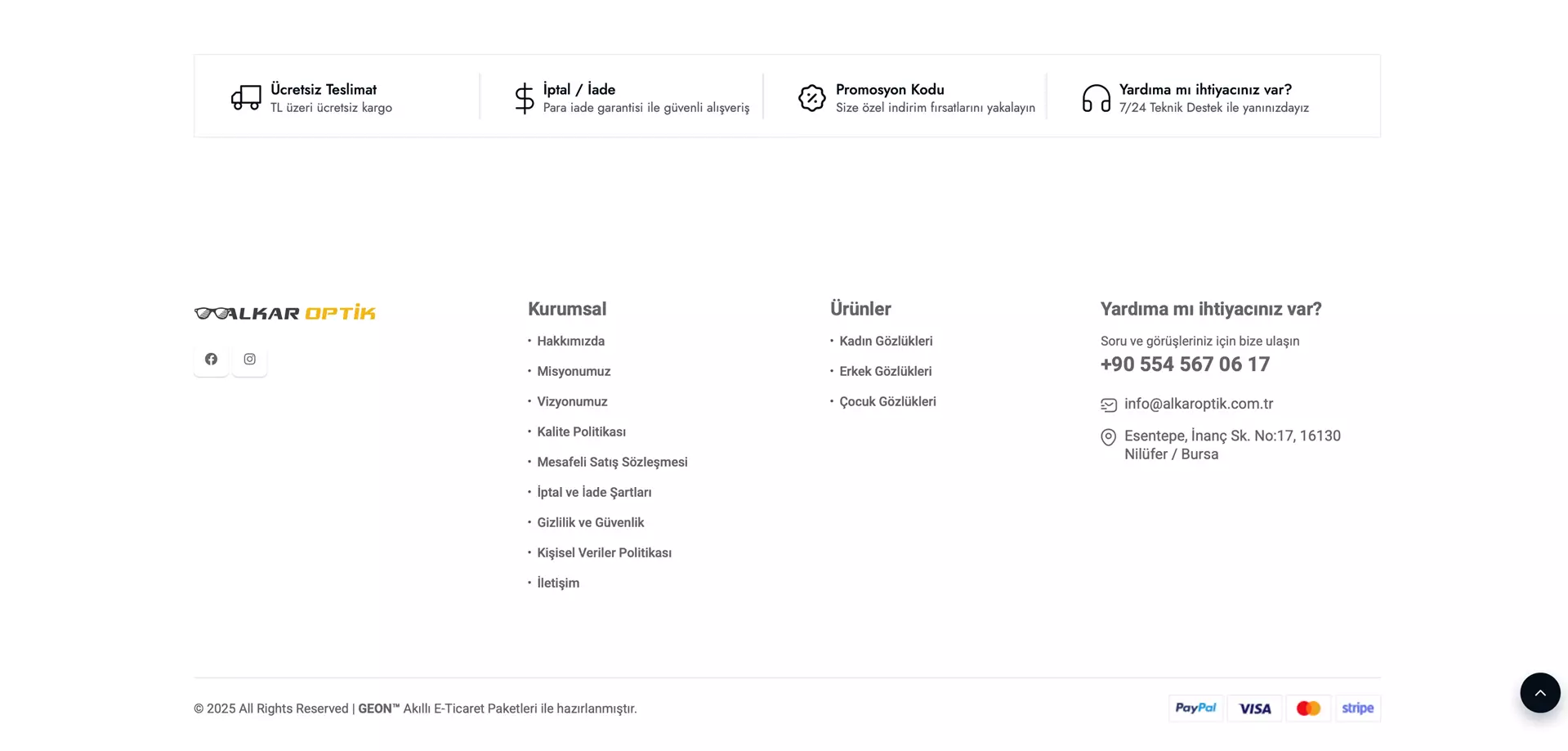Open Gizlilik ve Güvenlik policy
This screenshot has height=751, width=1568.
coord(590,522)
